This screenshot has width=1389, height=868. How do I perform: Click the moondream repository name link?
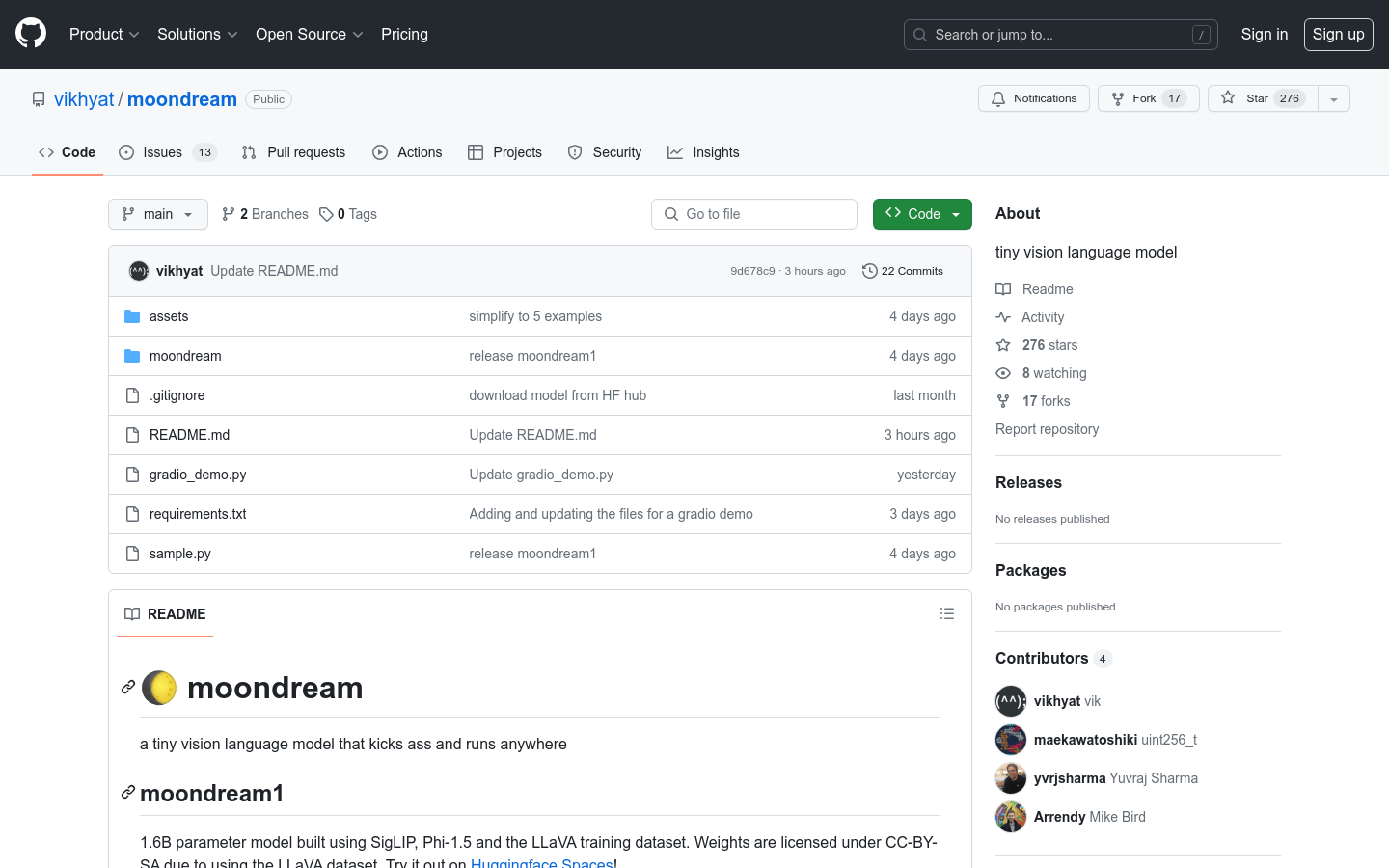point(182,99)
